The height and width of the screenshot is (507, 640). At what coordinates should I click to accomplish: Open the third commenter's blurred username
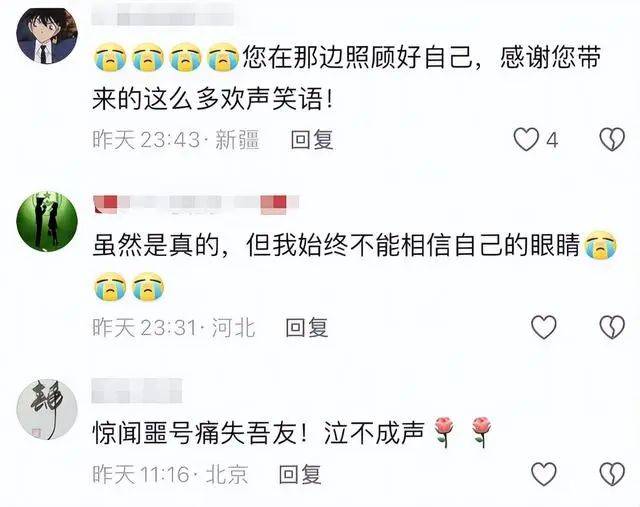coord(137,390)
